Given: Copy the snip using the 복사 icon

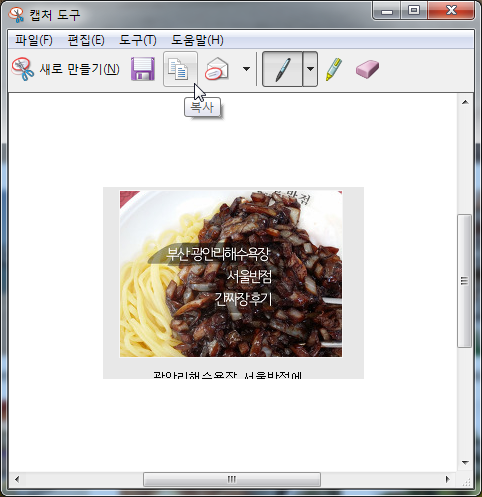Looking at the screenshot, I should click(x=180, y=69).
